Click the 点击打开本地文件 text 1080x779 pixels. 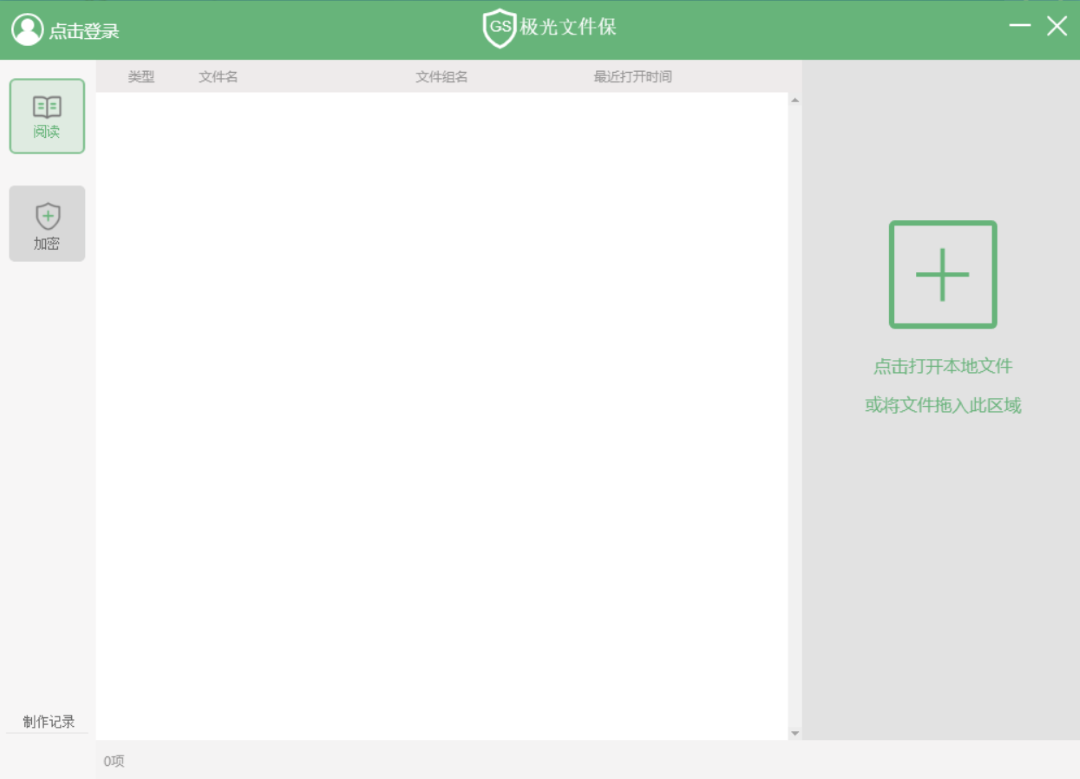pyautogui.click(x=942, y=367)
